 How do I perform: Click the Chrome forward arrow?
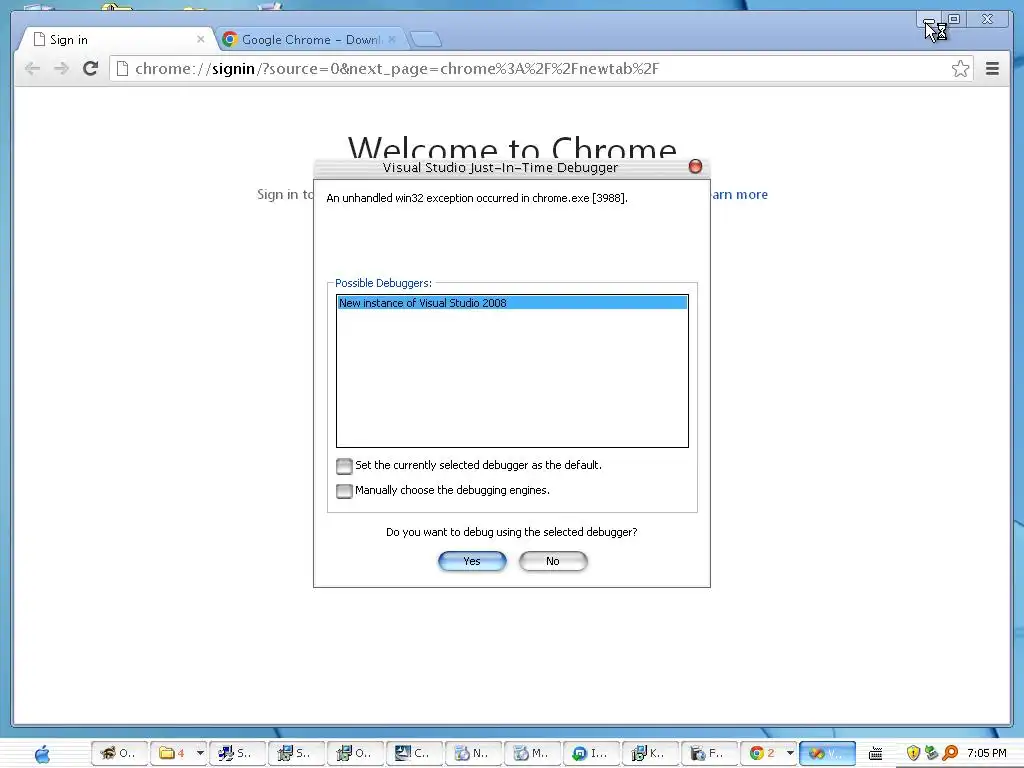pyautogui.click(x=61, y=69)
